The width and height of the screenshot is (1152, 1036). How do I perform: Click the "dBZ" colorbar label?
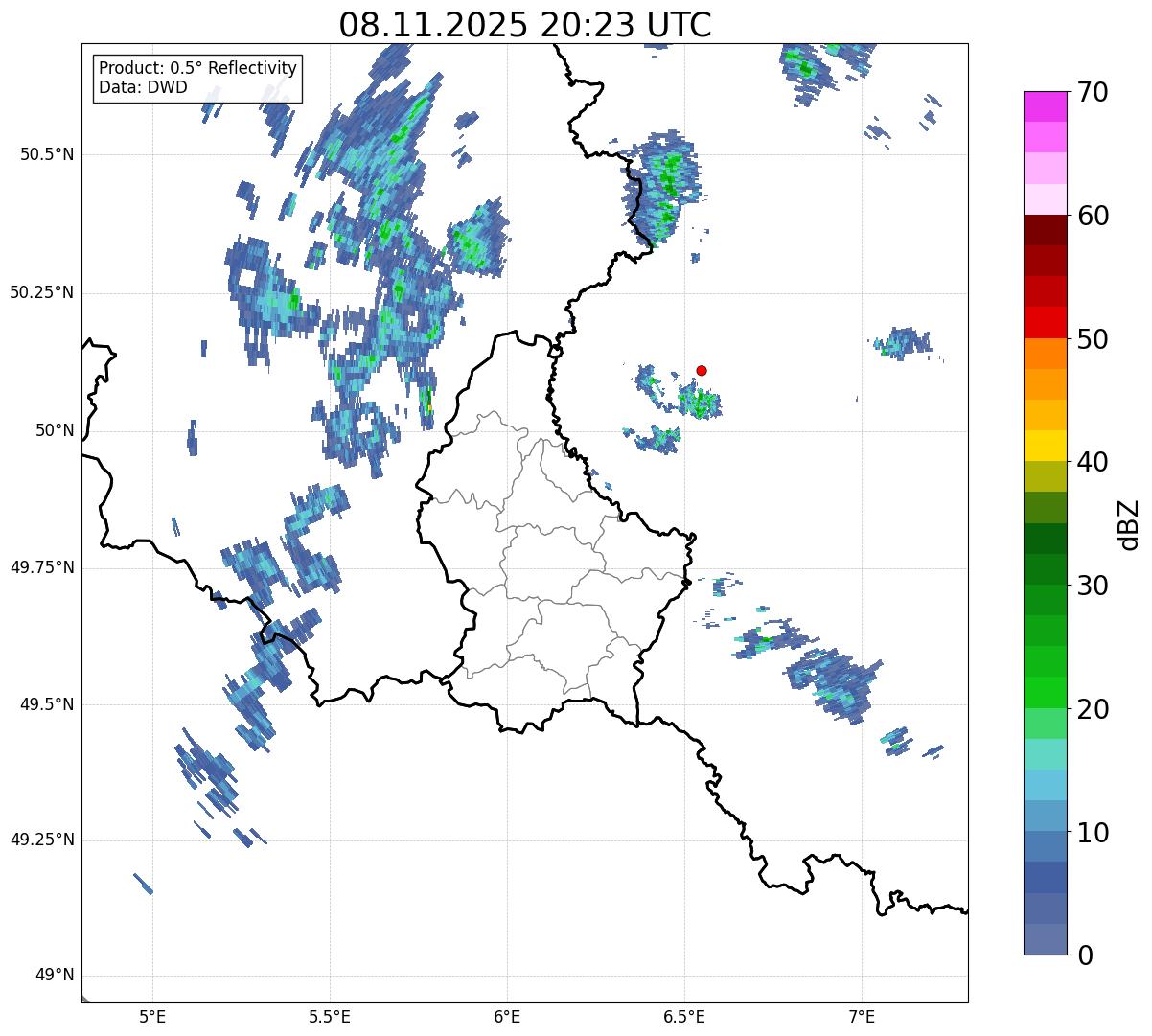[x=1129, y=523]
